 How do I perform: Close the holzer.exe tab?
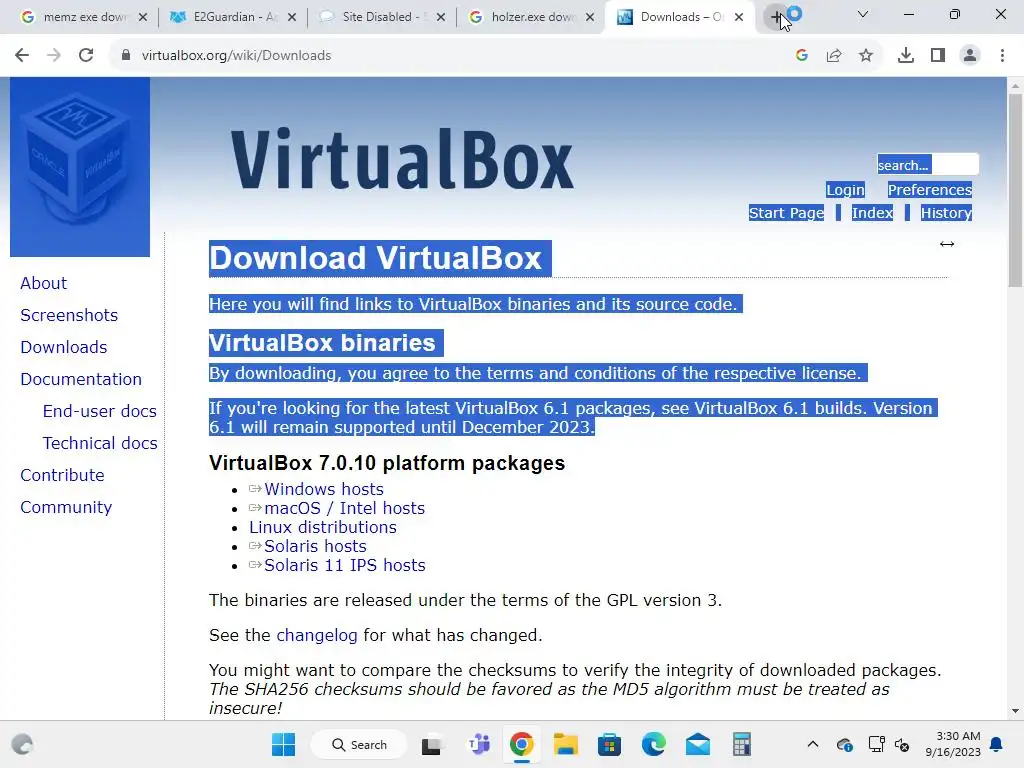coord(590,17)
